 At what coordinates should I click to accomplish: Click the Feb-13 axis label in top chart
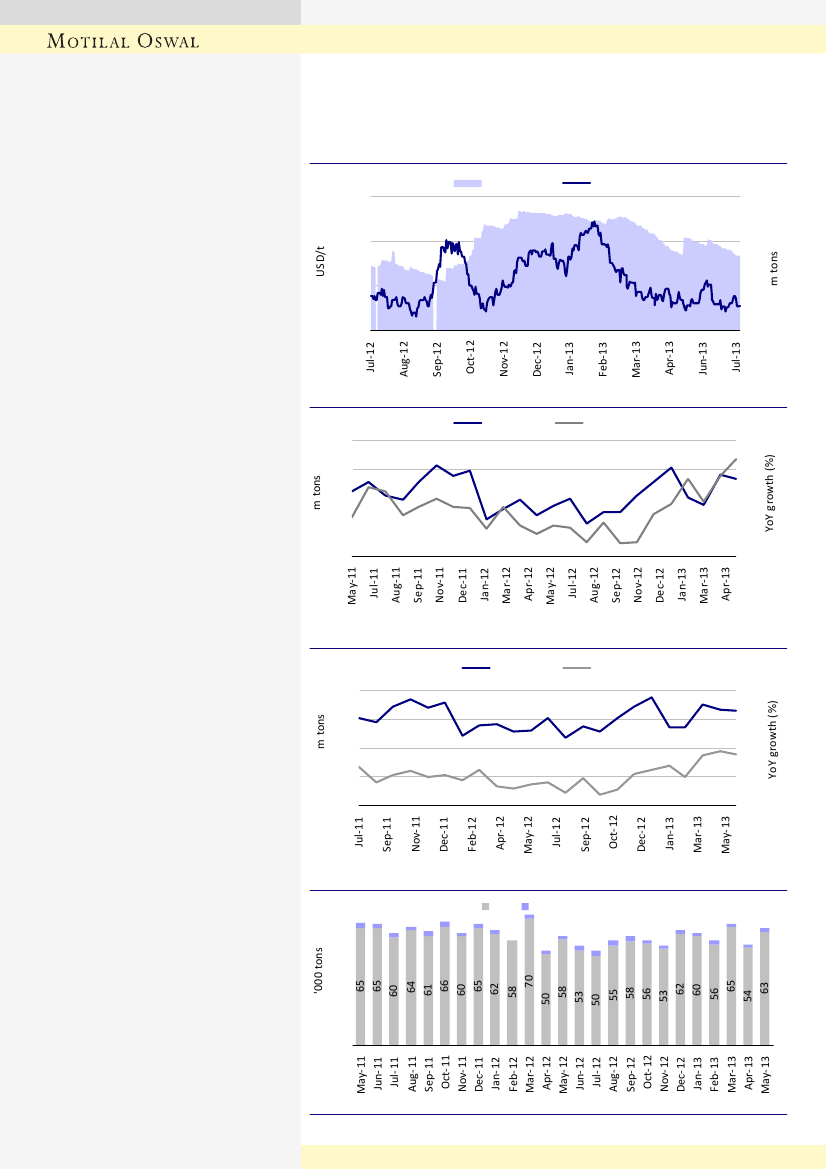[603, 358]
